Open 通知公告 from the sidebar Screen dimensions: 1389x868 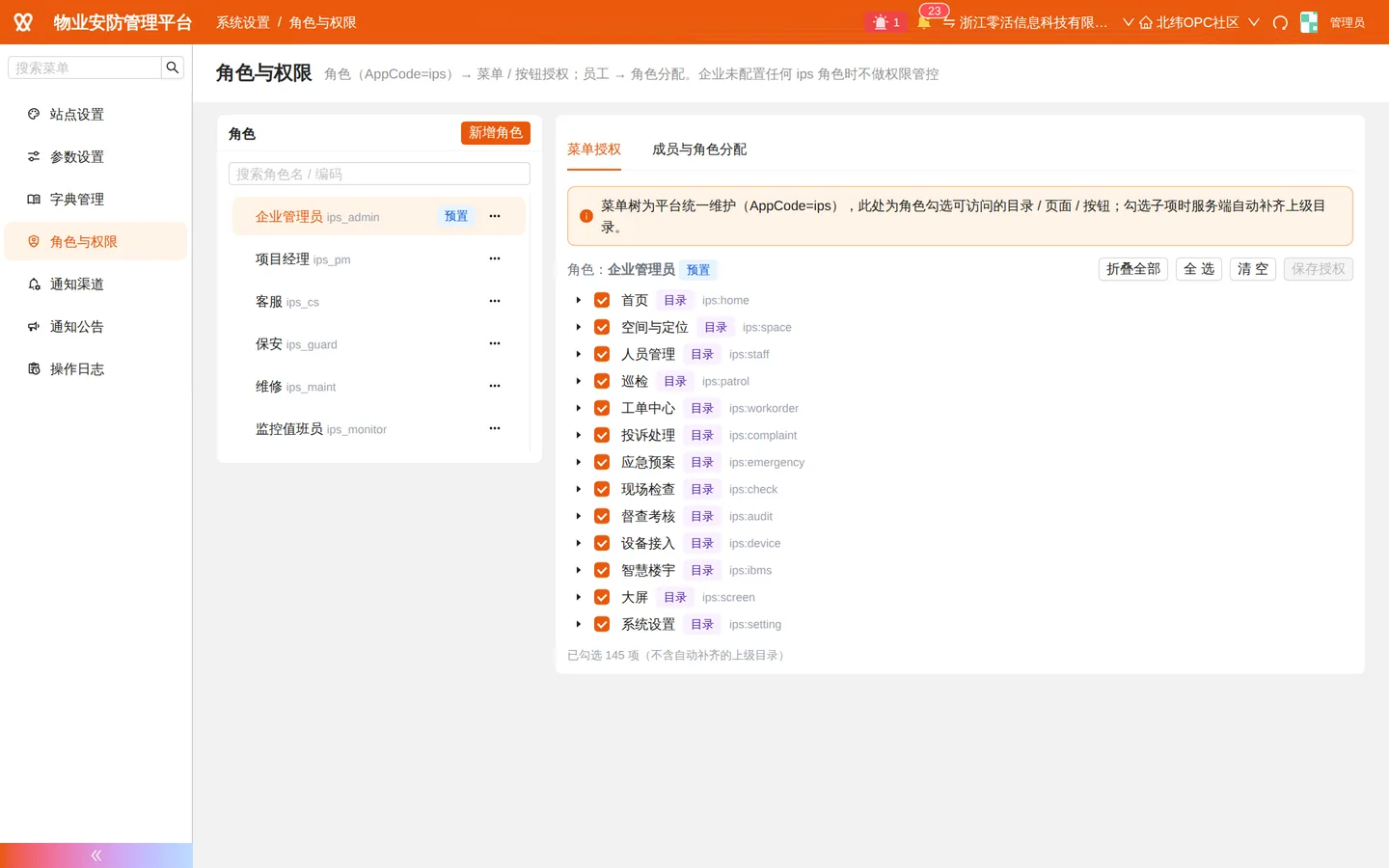95,326
